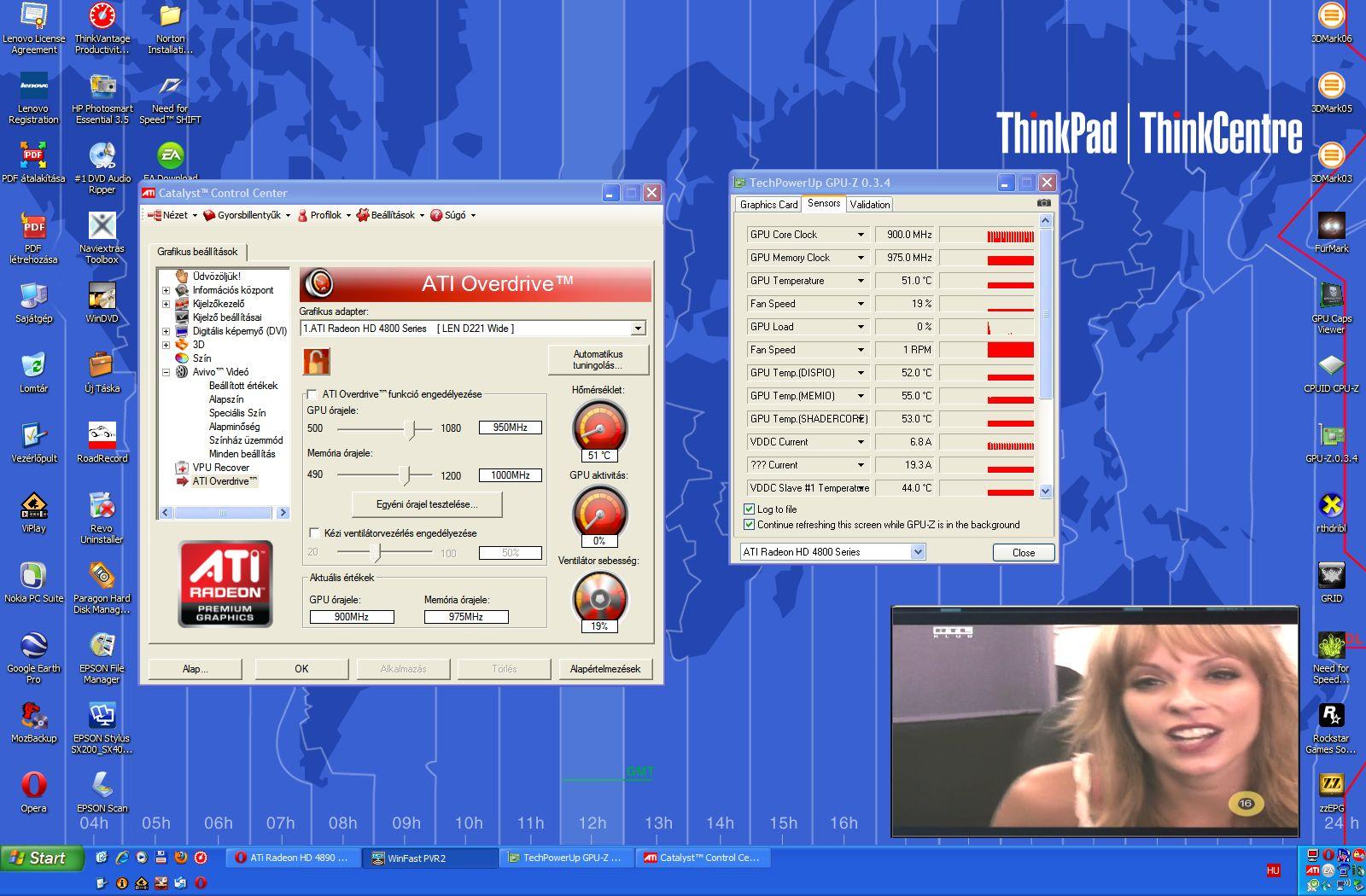Click the GPU-Z screenshot camera icon
This screenshot has height=896, width=1366.
pyautogui.click(x=1043, y=203)
